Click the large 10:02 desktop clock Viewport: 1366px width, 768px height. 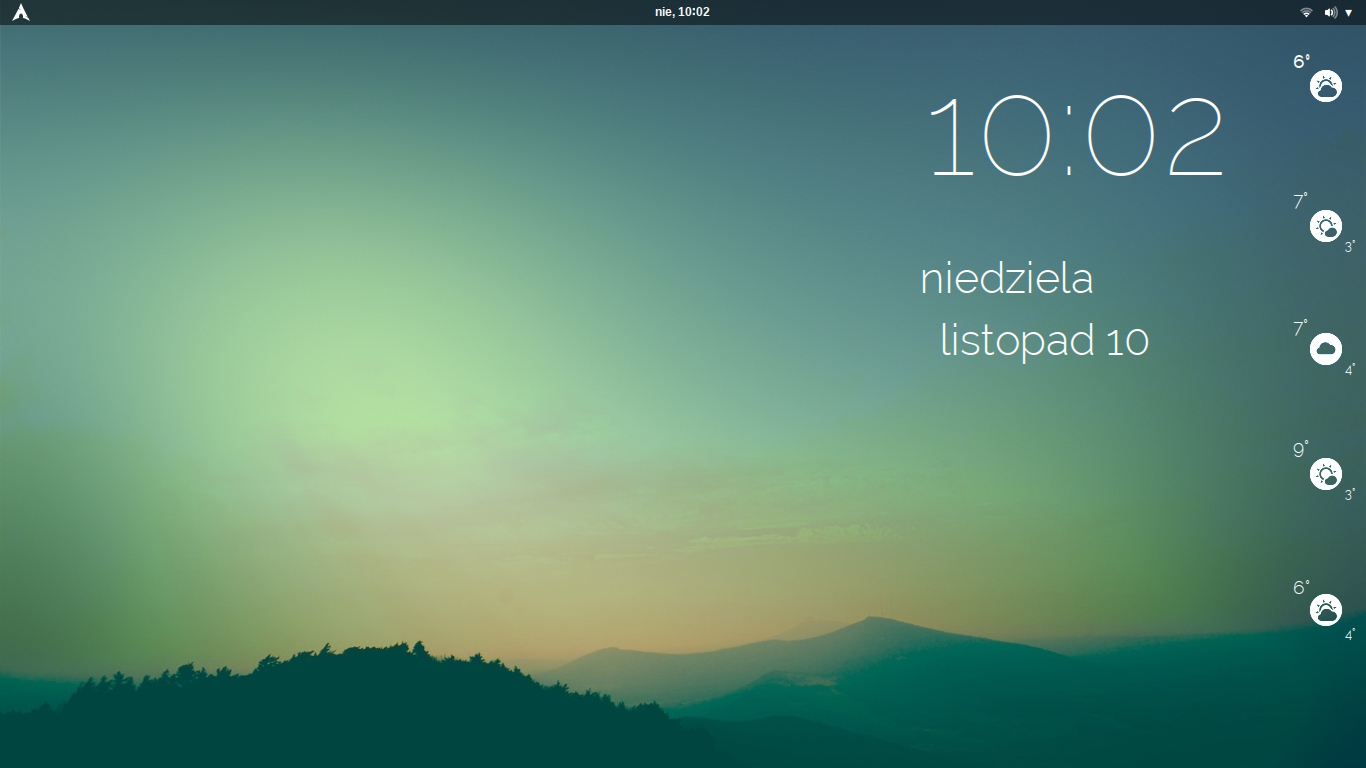[1076, 137]
